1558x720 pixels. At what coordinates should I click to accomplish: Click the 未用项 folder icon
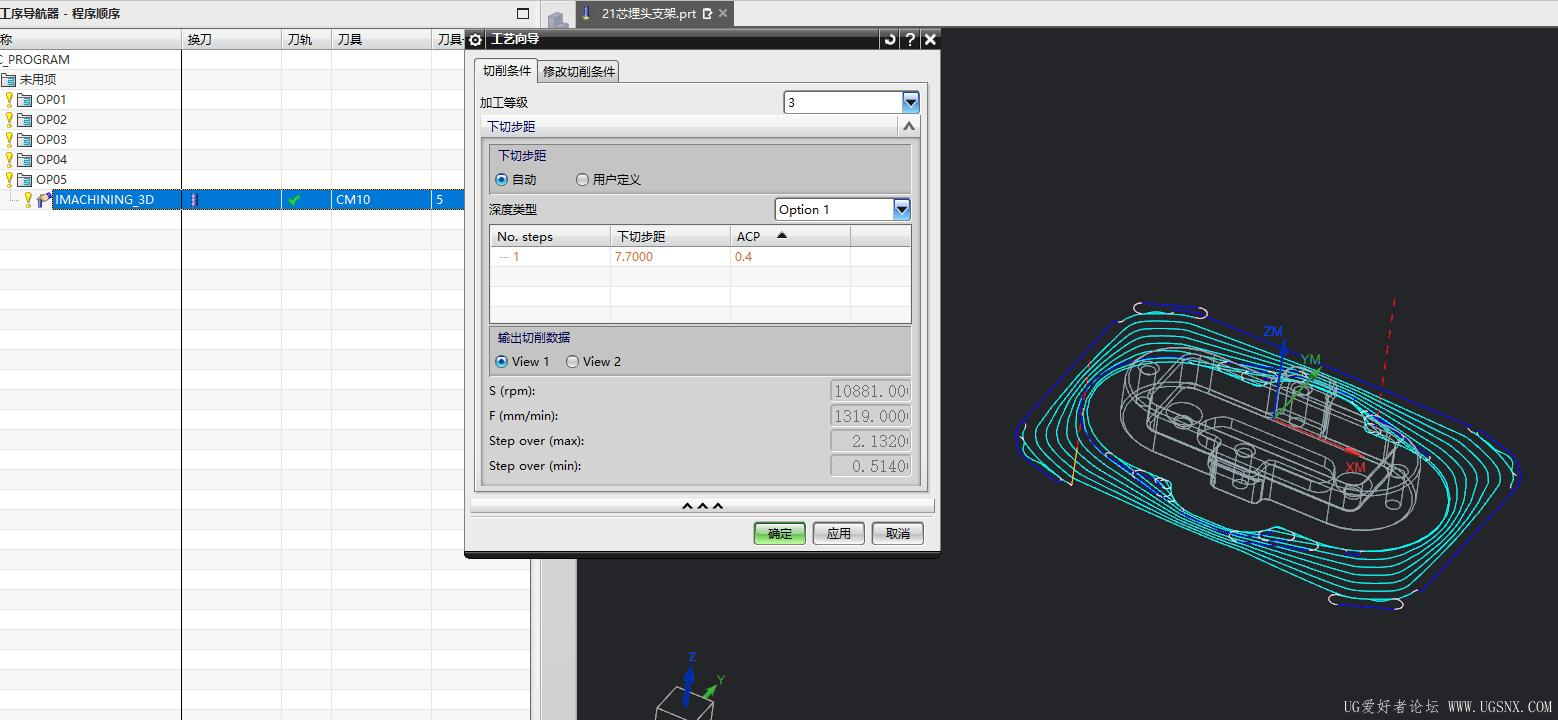point(9,80)
